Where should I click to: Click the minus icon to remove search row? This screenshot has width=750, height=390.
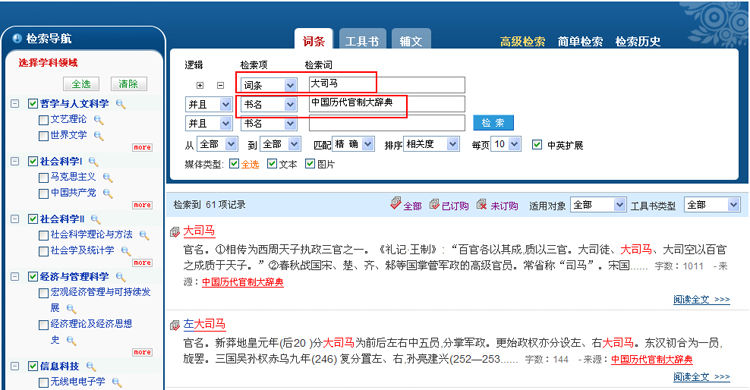tap(220, 85)
